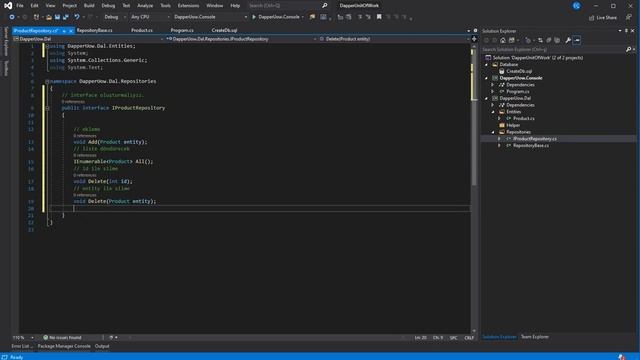Switch to the Product.cs tab

142,31
